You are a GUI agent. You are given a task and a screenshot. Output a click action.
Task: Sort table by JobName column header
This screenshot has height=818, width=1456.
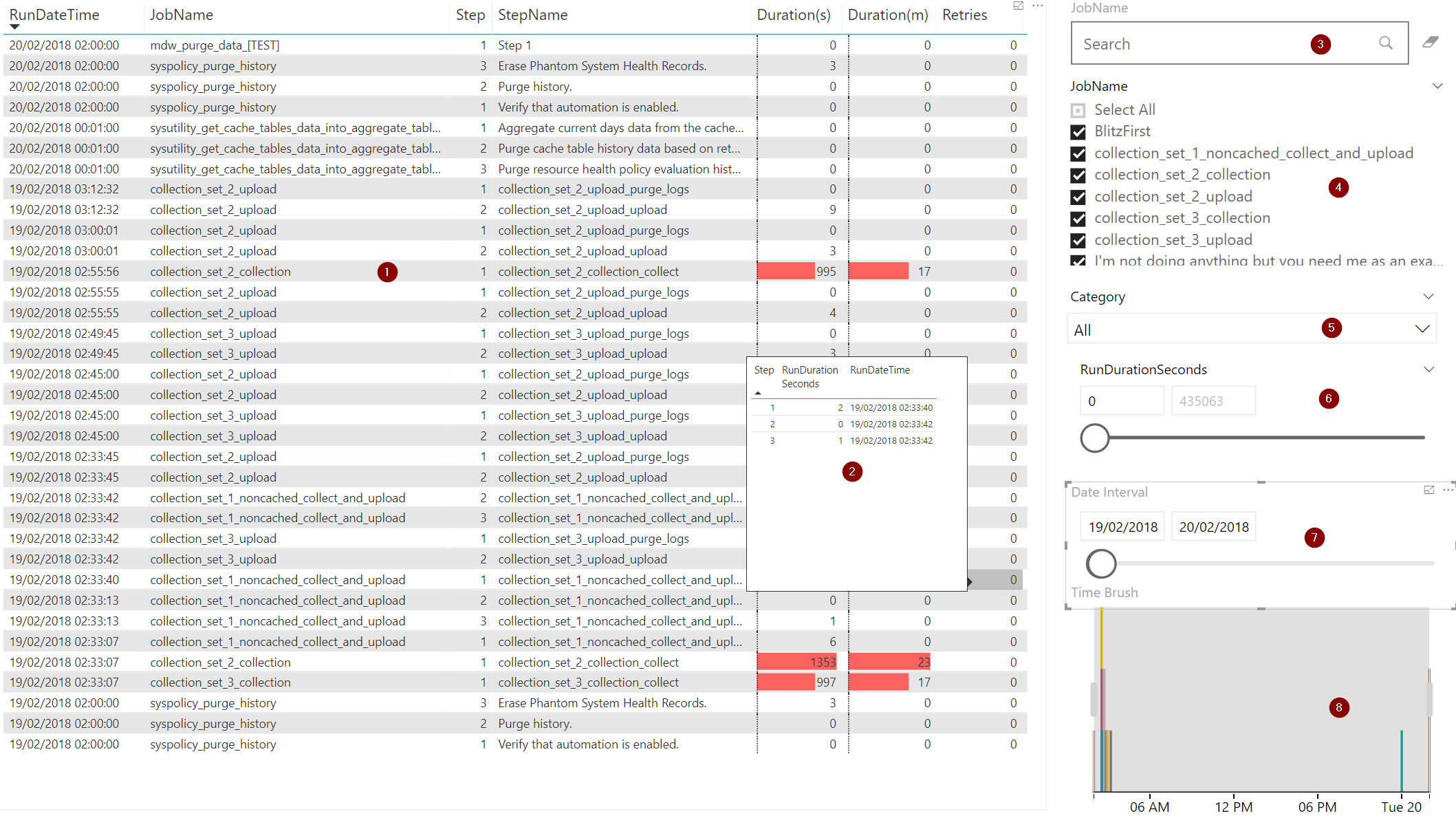(182, 15)
